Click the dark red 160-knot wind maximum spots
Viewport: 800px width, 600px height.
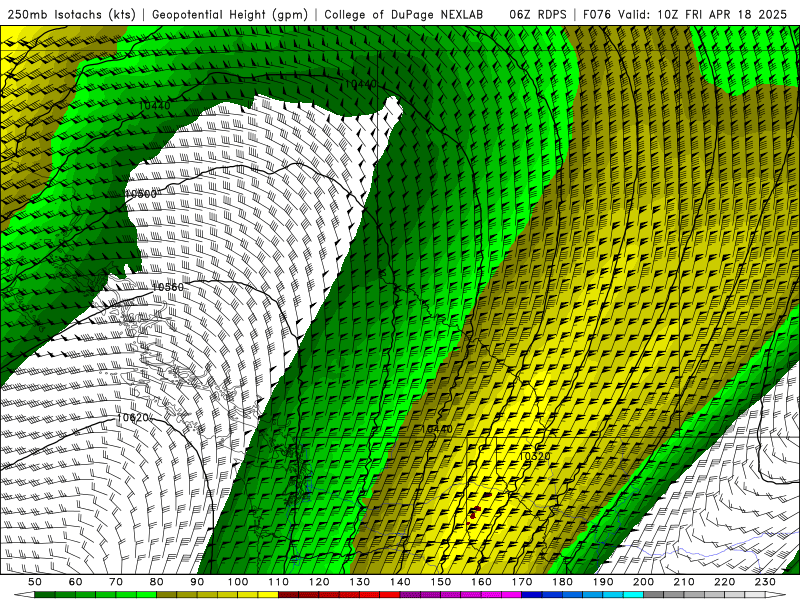pyautogui.click(x=478, y=510)
